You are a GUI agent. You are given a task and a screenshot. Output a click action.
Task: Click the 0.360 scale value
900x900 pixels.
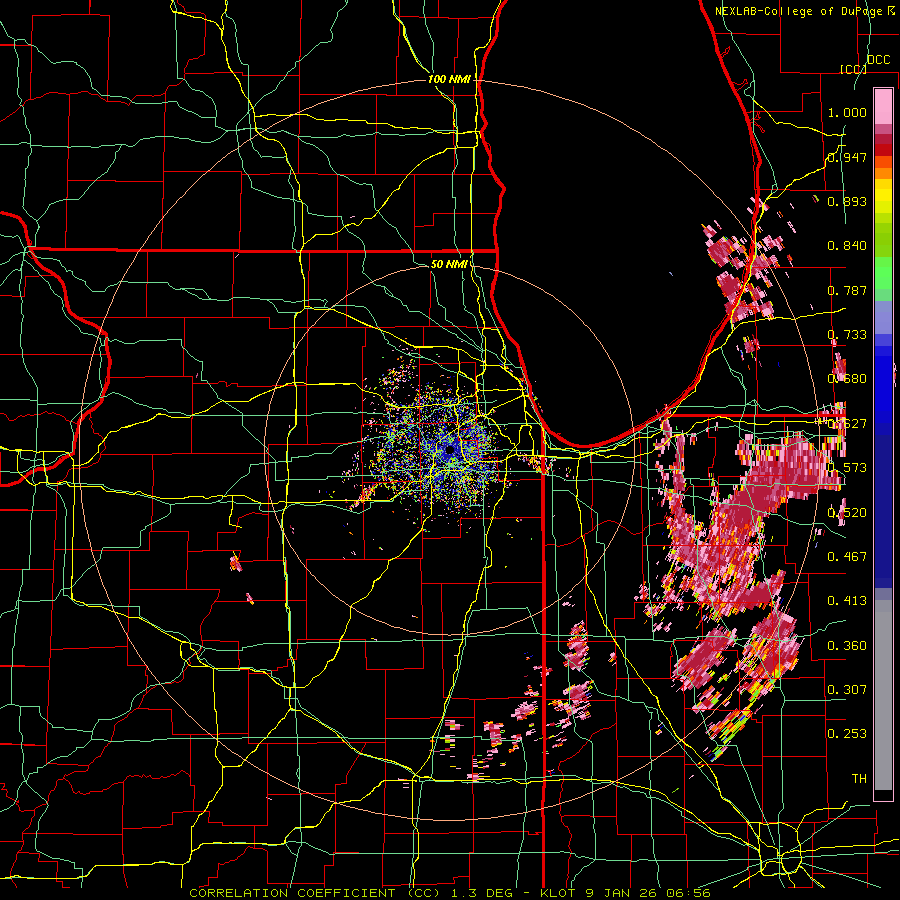pyautogui.click(x=847, y=645)
